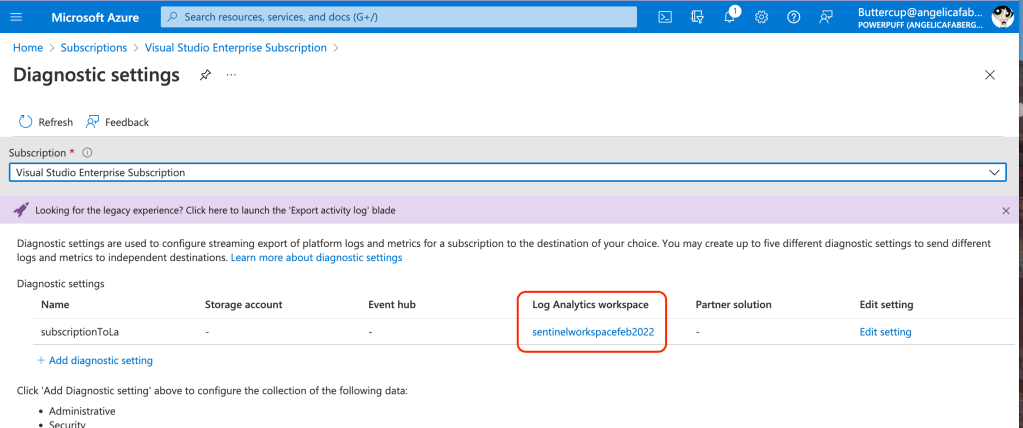Click the top bar feedback icon
This screenshot has width=1023, height=428.
click(x=825, y=17)
